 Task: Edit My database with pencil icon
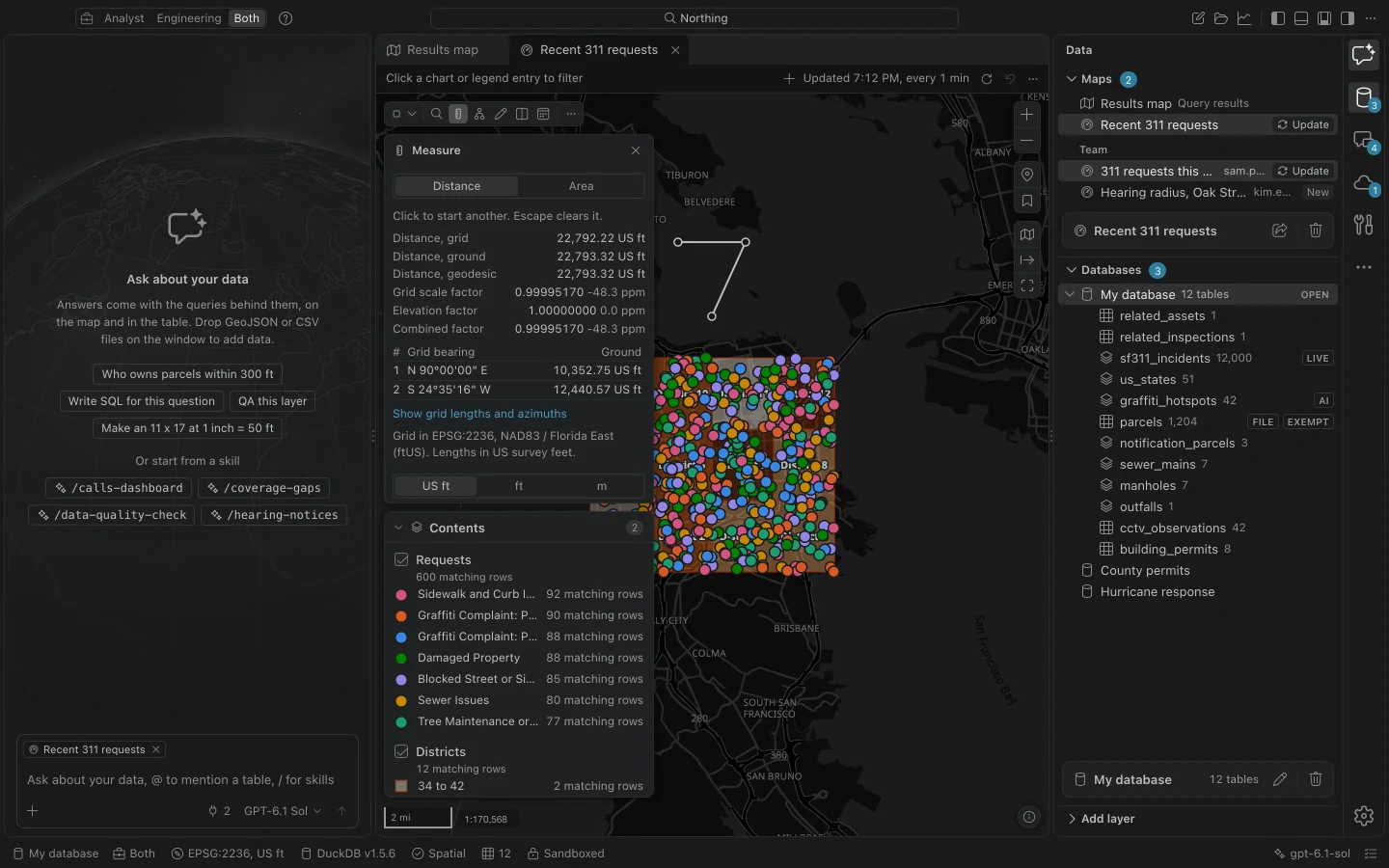tap(1280, 779)
